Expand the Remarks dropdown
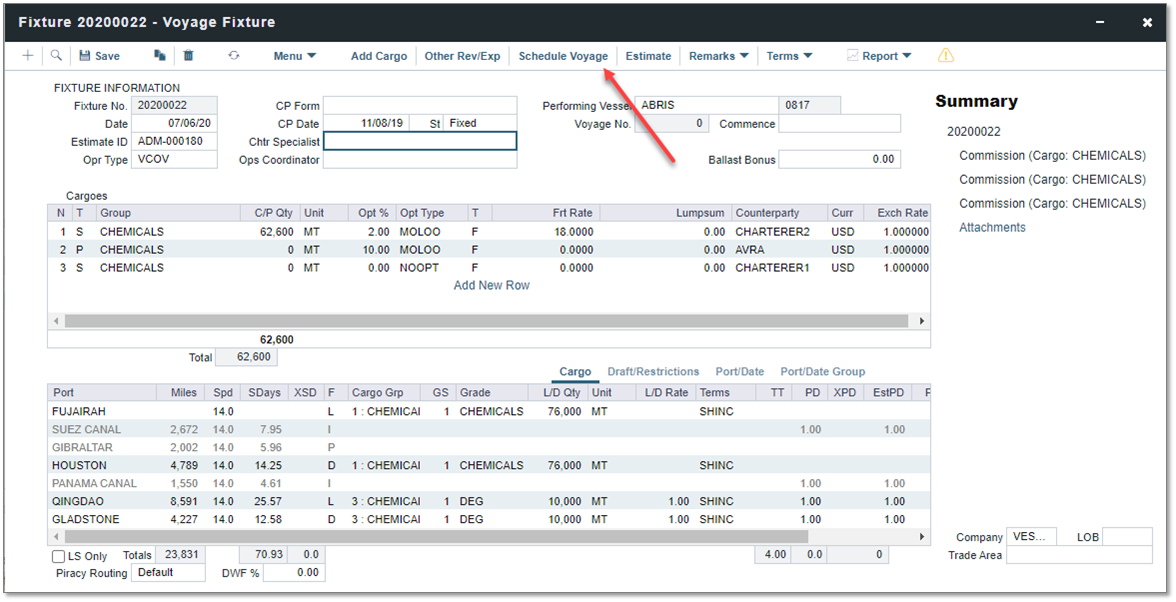 (718, 56)
